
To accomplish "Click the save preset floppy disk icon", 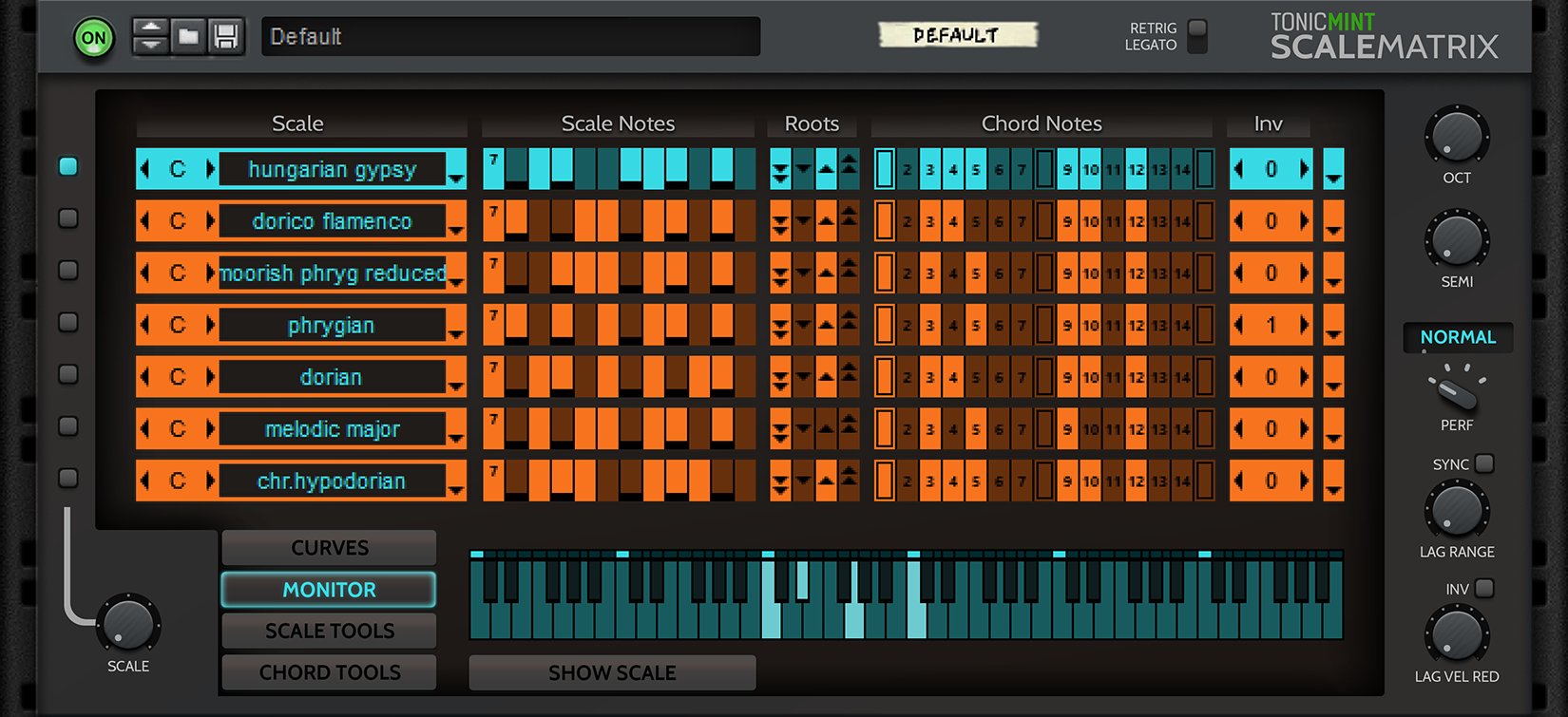I will click(226, 37).
